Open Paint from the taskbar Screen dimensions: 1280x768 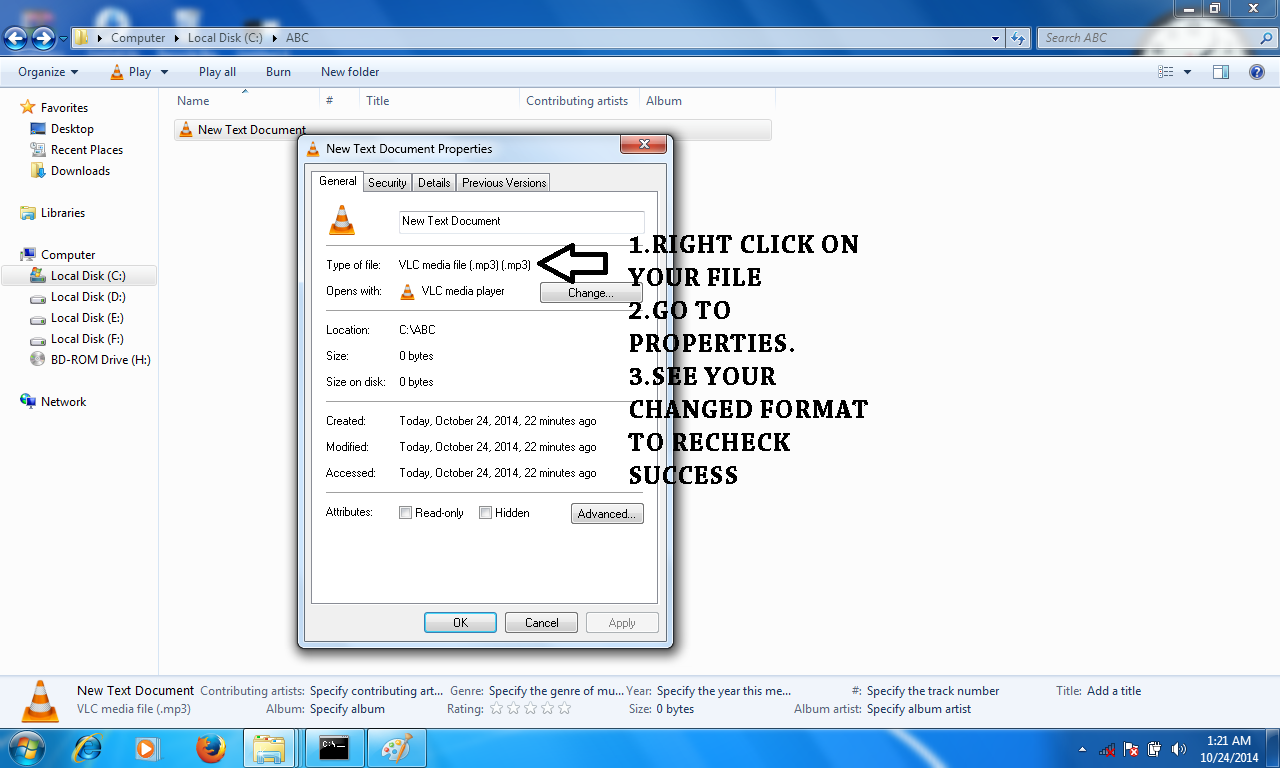tap(396, 748)
